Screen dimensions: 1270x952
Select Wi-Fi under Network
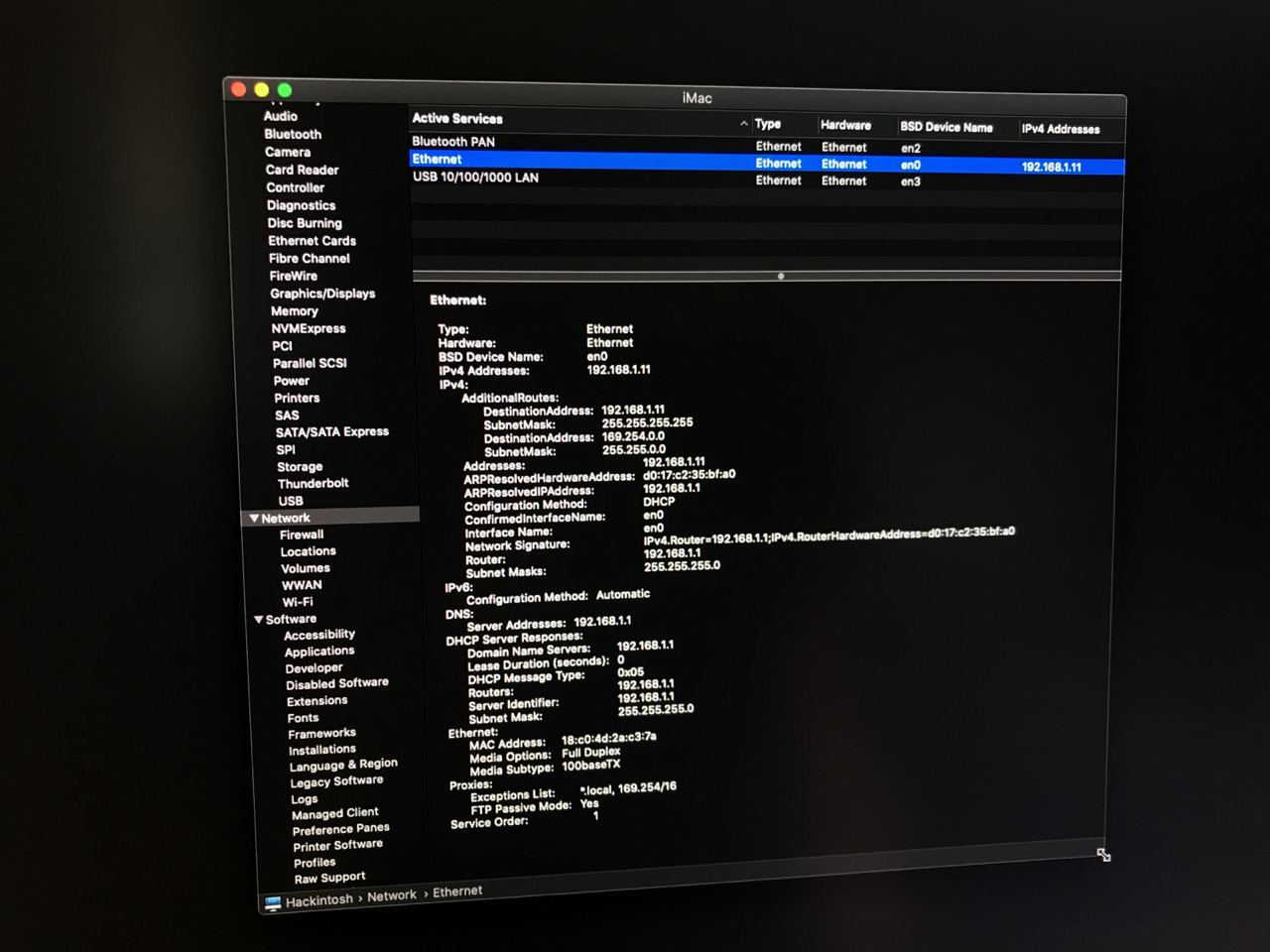pyautogui.click(x=298, y=602)
